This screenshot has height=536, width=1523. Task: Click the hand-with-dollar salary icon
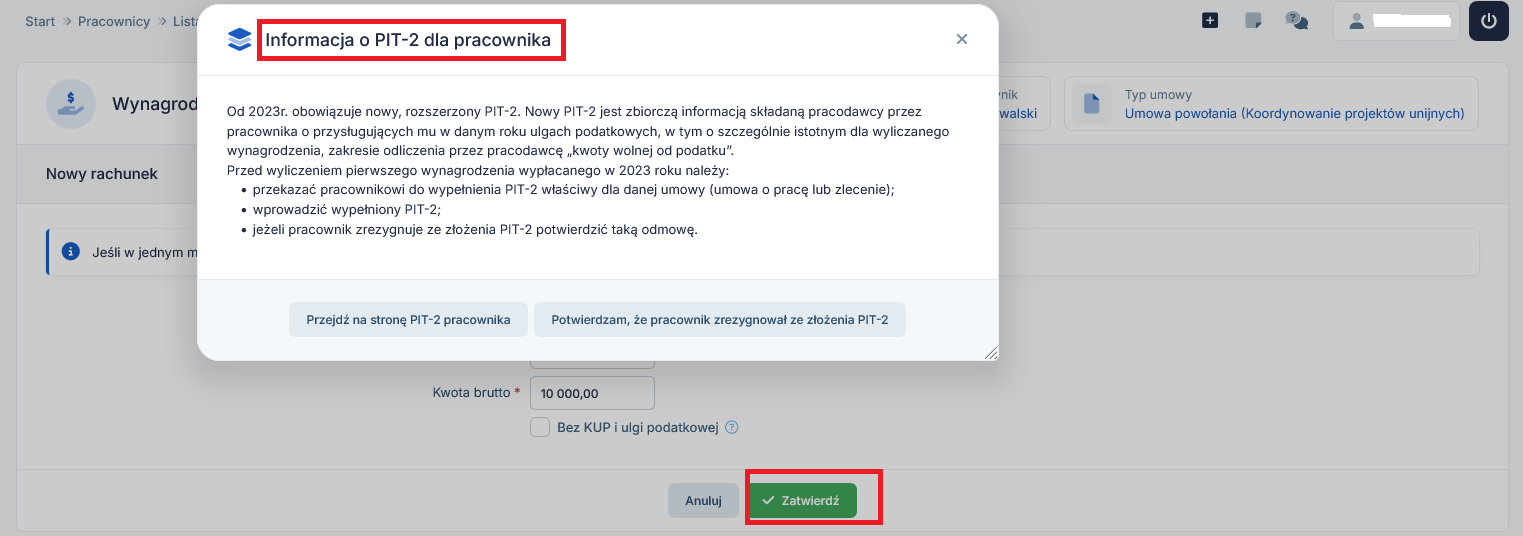(71, 104)
